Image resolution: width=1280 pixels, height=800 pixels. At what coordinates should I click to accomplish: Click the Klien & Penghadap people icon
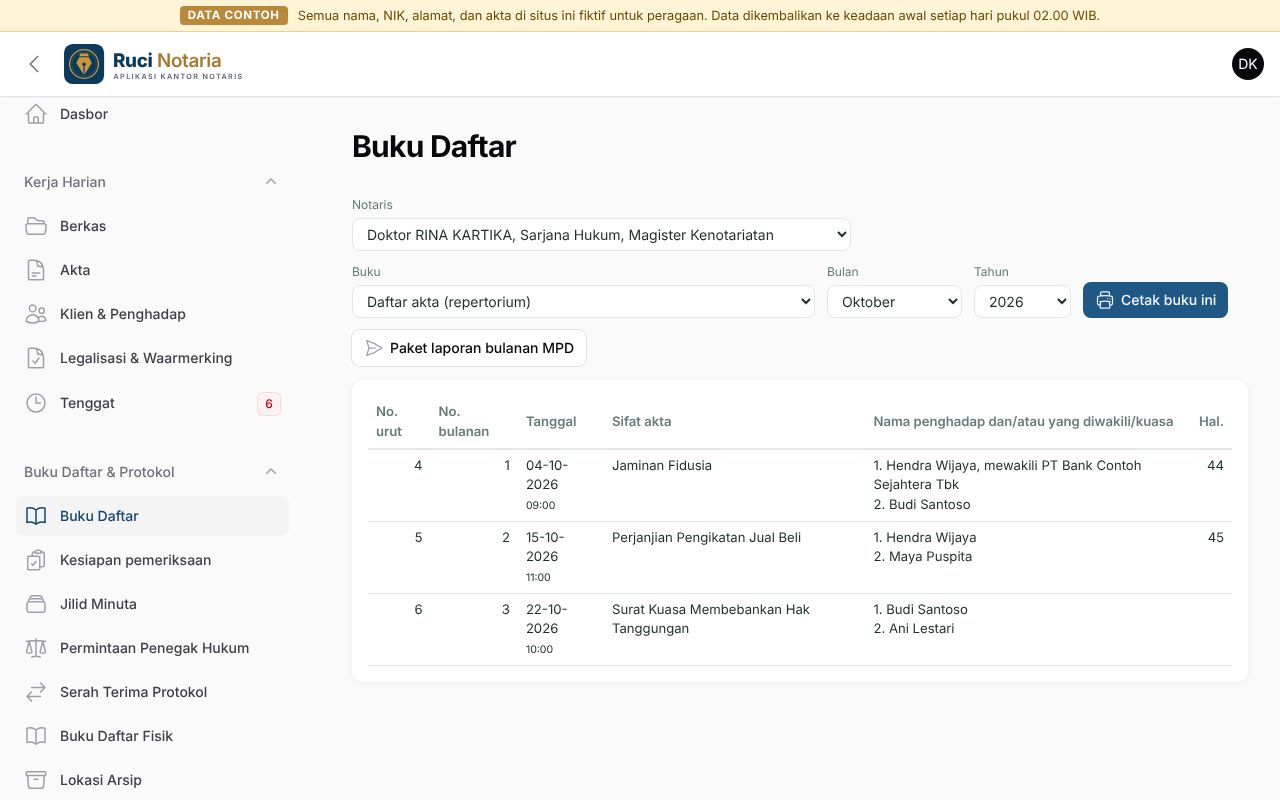(36, 314)
